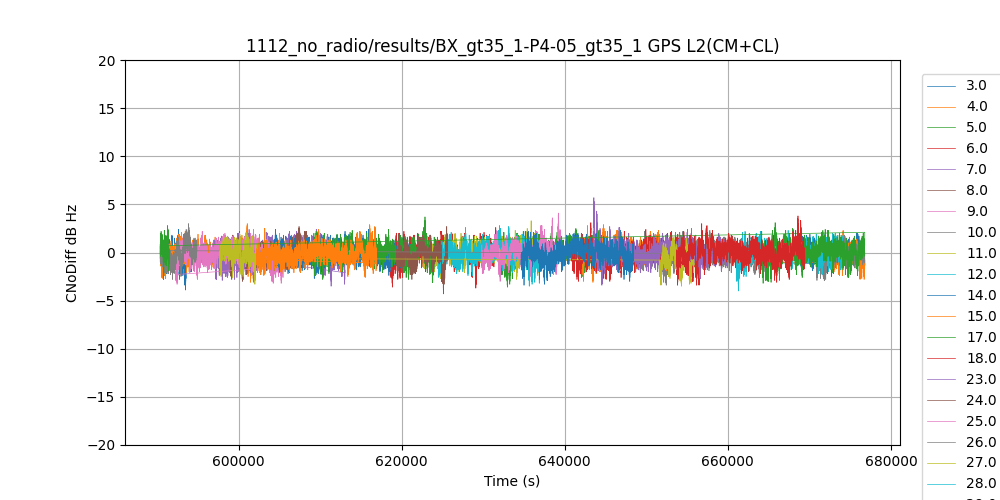Click the 10 y-axis tick label

(107, 157)
